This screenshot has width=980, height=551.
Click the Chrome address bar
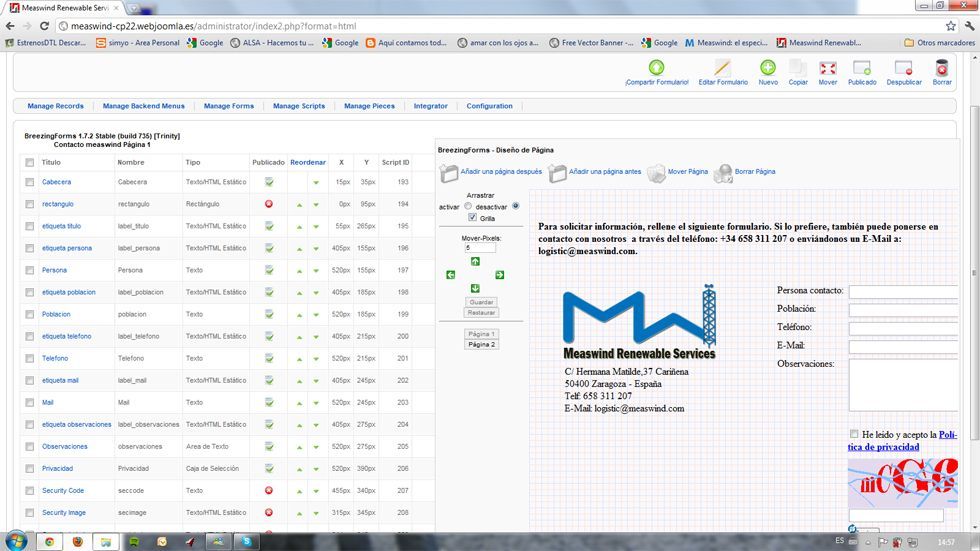[x=500, y=26]
